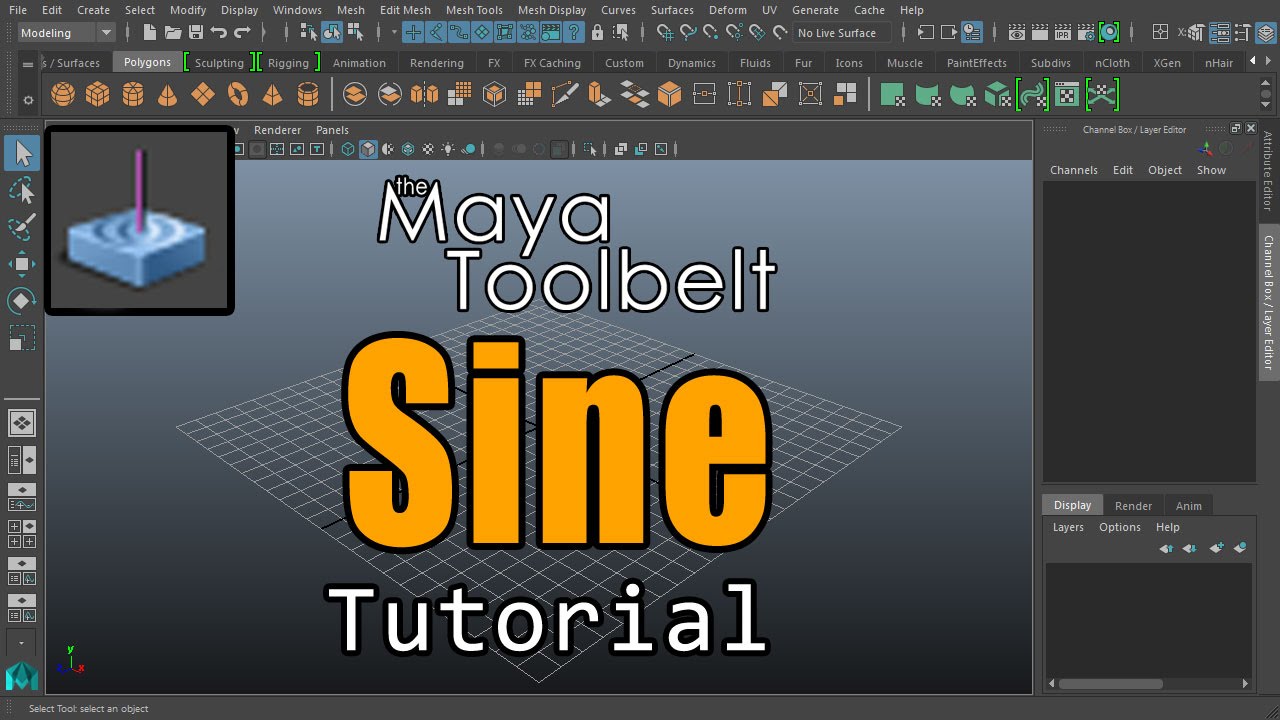
Task: Open the Deform menu
Action: [x=727, y=10]
